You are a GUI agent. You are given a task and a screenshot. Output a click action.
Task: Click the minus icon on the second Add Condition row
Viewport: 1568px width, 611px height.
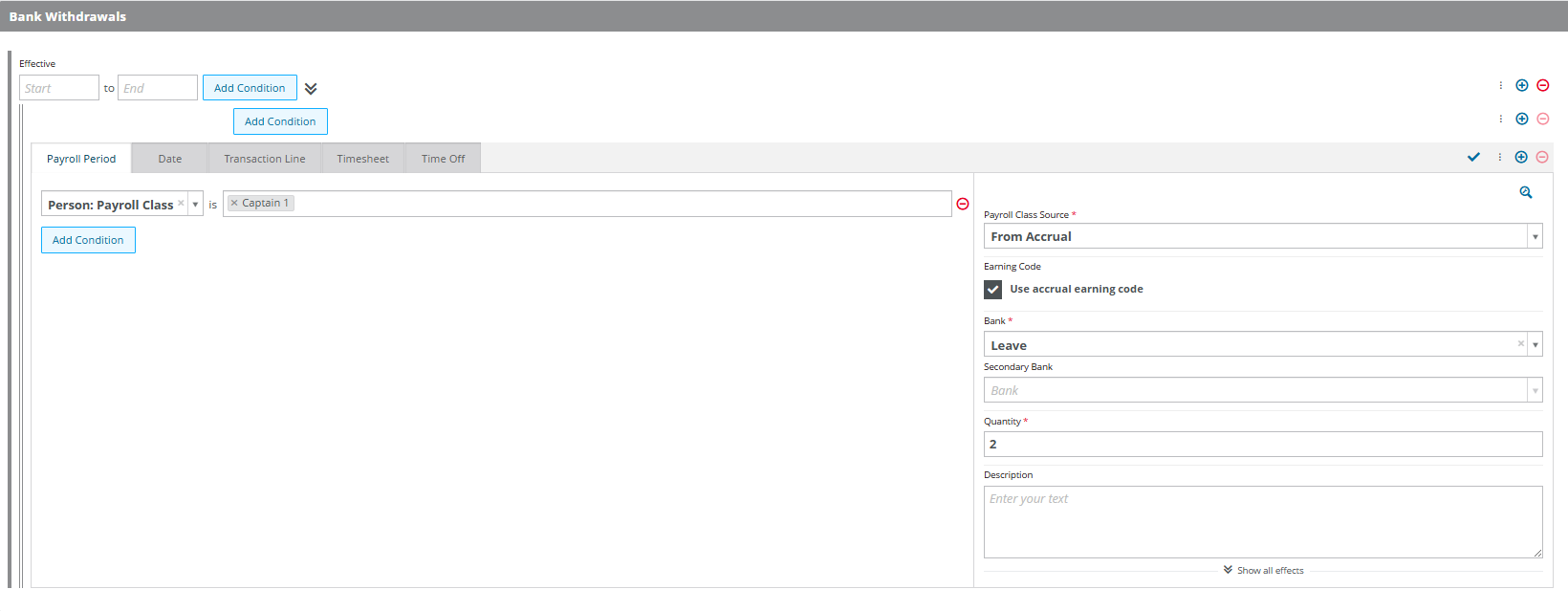(1543, 120)
